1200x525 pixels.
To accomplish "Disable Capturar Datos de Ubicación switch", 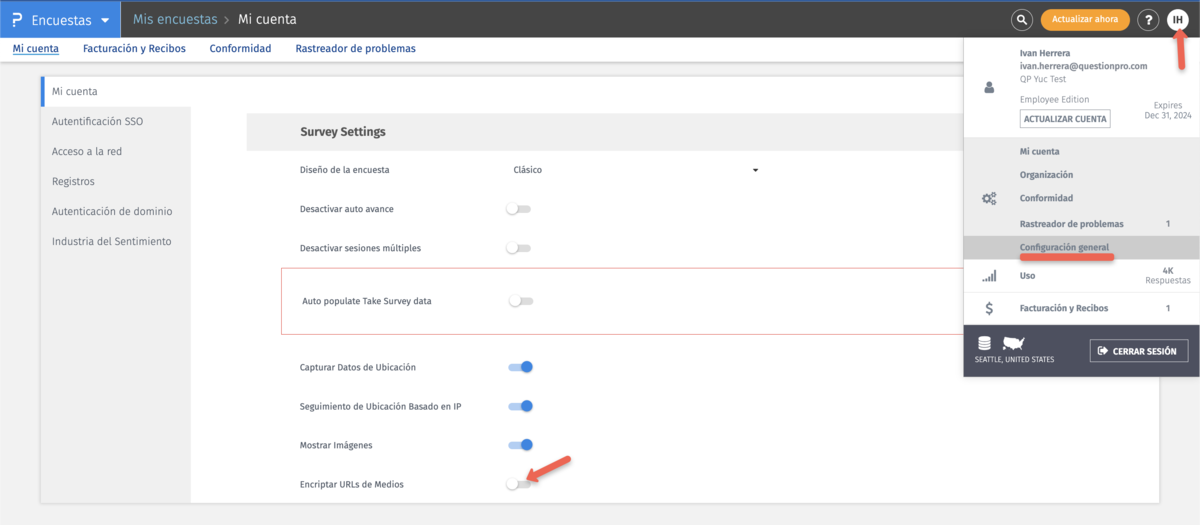I will click(x=521, y=367).
